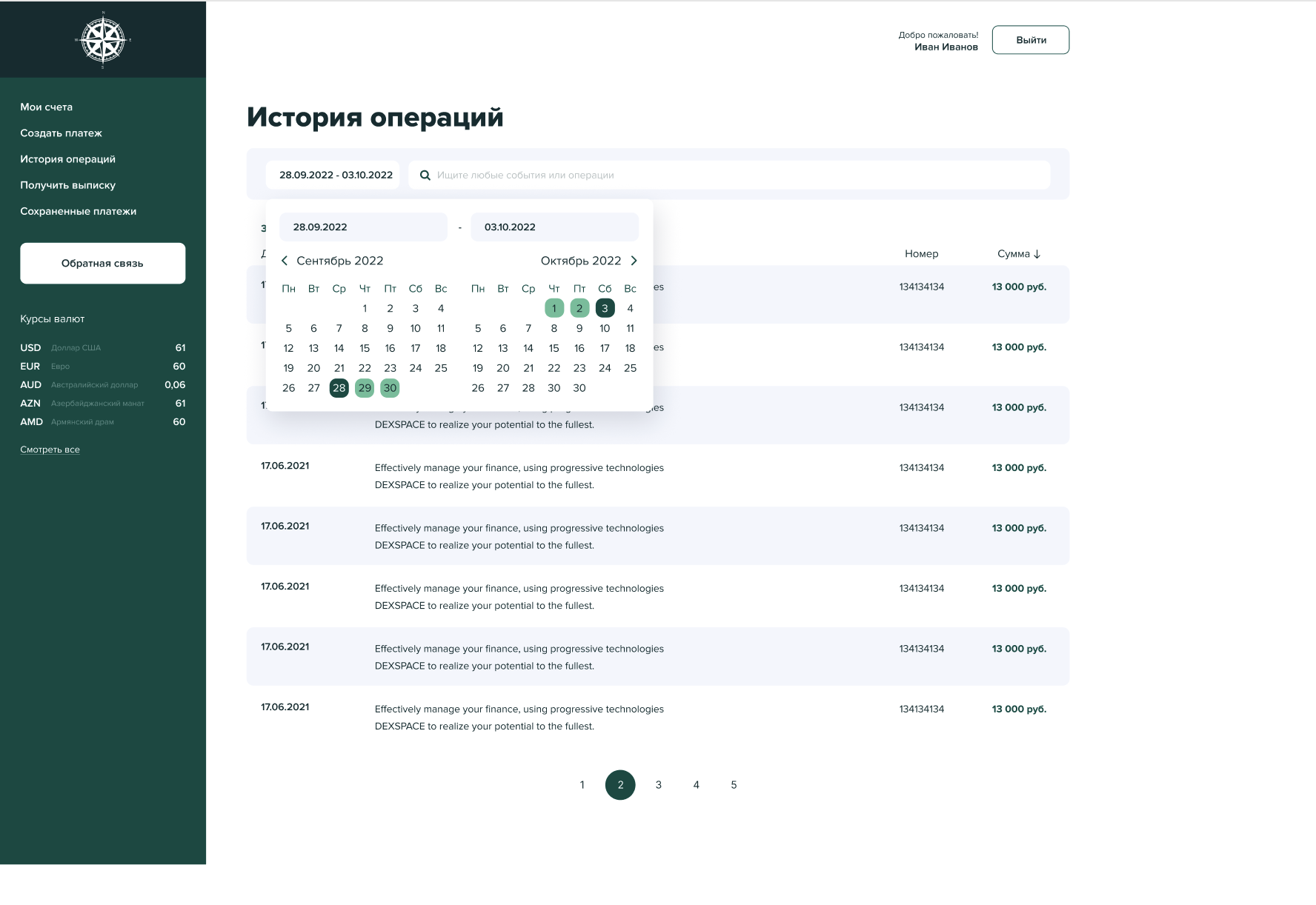This screenshot has width=1316, height=905.
Task: Click the Номер column header
Action: [922, 254]
